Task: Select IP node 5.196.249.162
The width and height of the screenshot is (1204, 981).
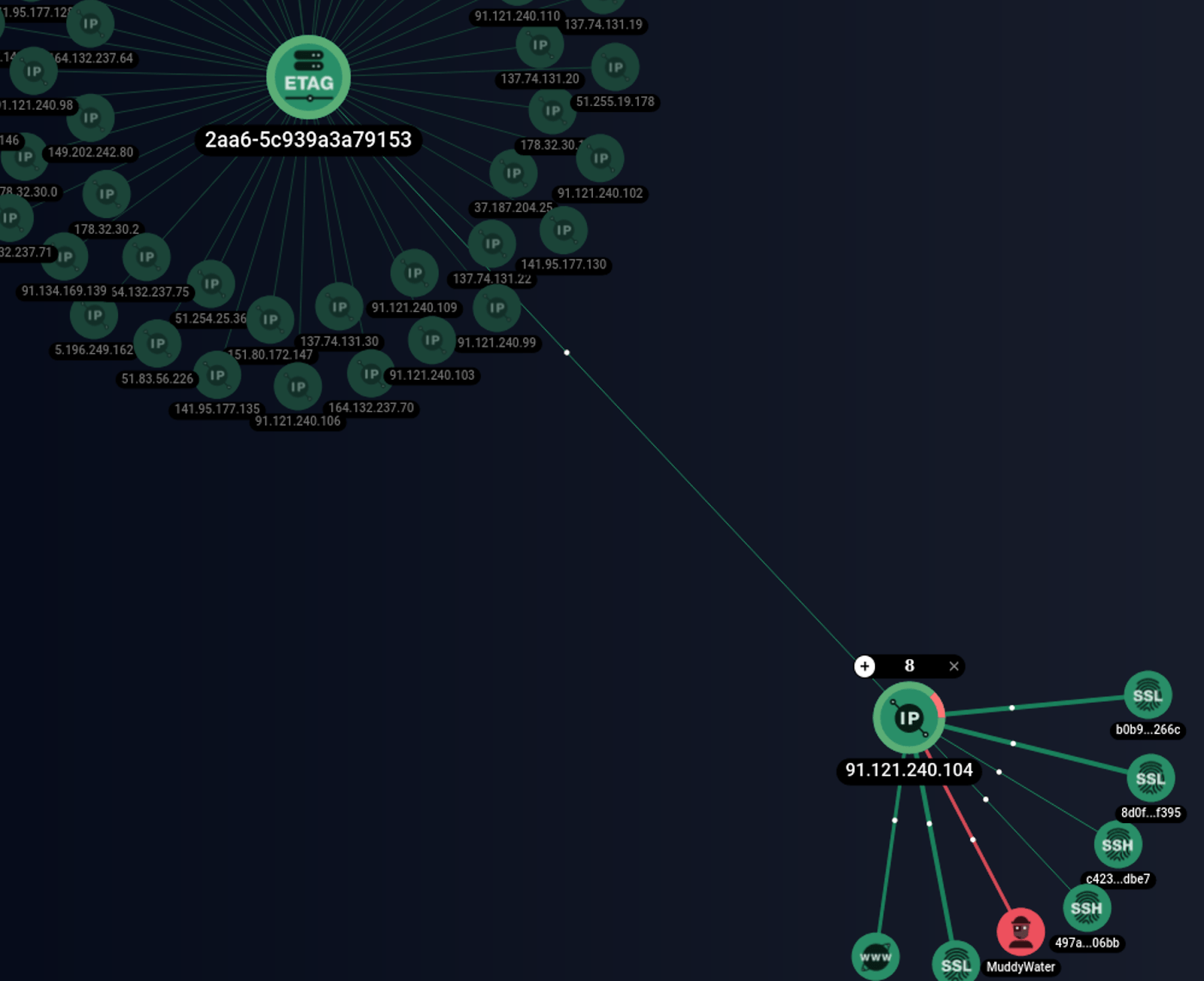Action: (x=94, y=315)
